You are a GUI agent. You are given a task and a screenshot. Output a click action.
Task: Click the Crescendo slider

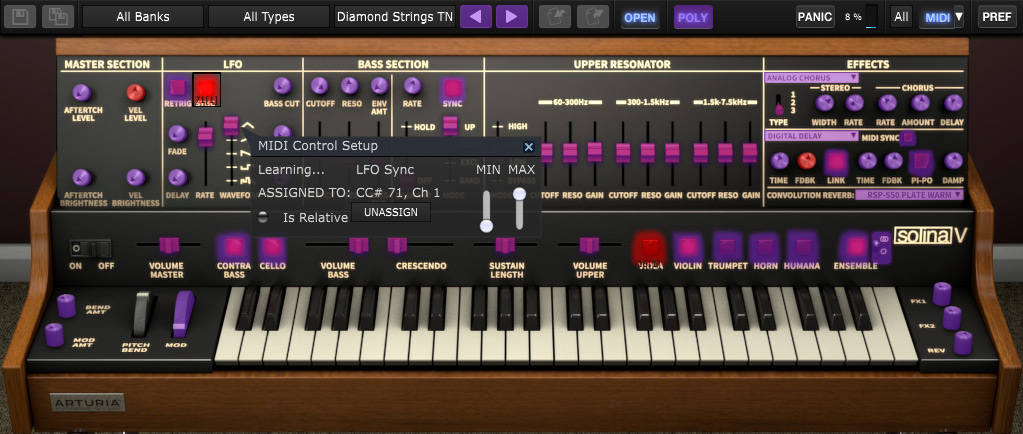pos(397,245)
